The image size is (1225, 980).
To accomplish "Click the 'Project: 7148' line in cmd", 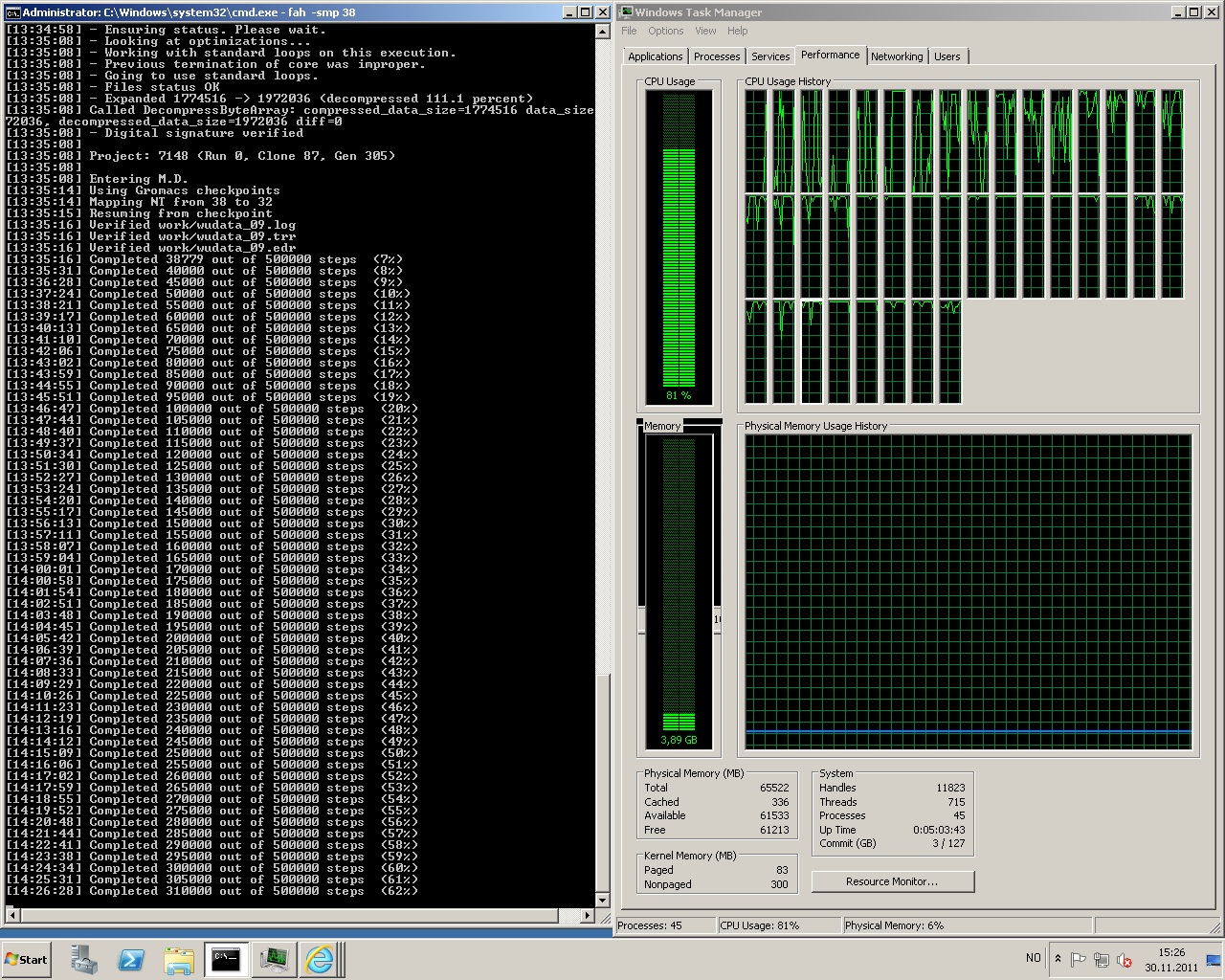I will pyautogui.click(x=200, y=156).
